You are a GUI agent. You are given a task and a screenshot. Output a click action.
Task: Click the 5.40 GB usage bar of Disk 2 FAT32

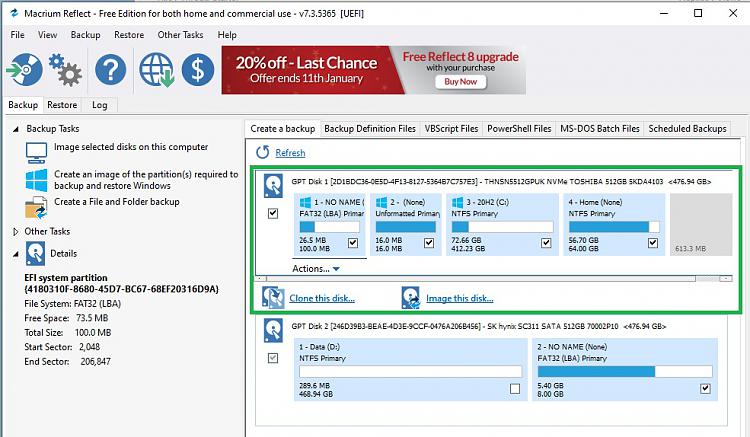(625, 371)
